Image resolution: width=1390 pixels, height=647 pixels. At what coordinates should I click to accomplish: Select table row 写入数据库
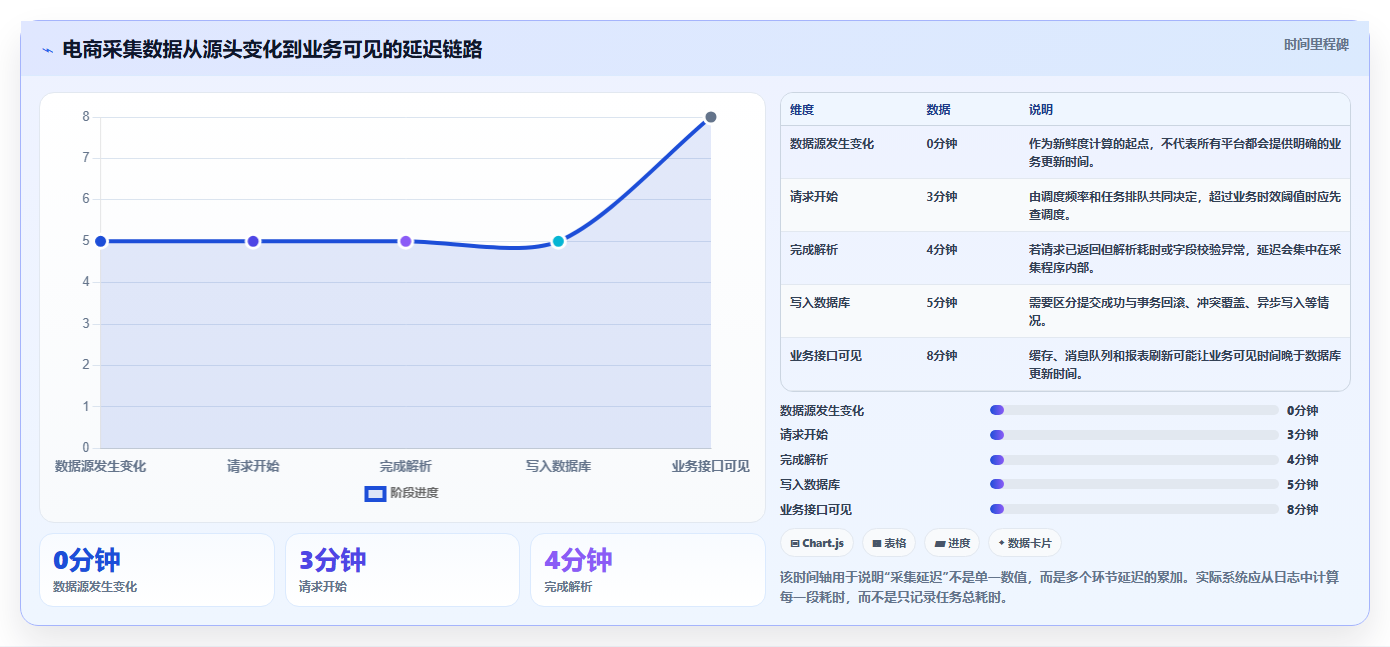point(1065,311)
